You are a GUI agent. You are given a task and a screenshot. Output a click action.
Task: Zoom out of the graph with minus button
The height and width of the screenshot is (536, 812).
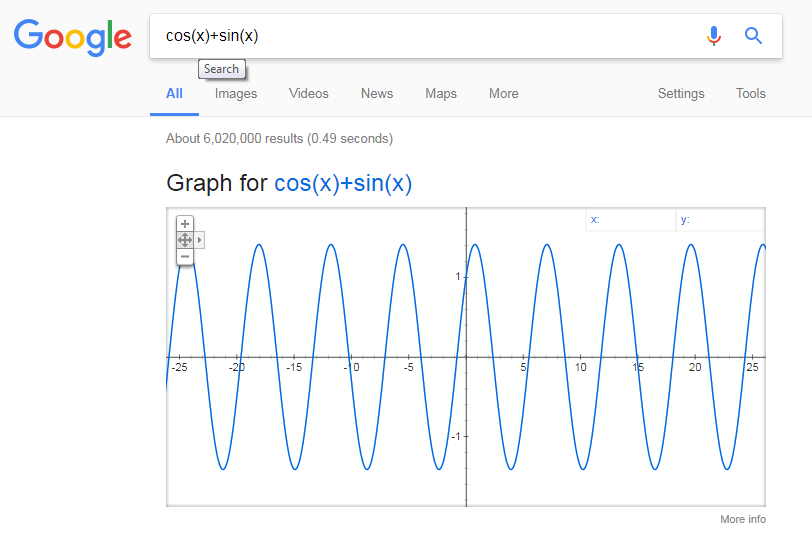[x=185, y=257]
